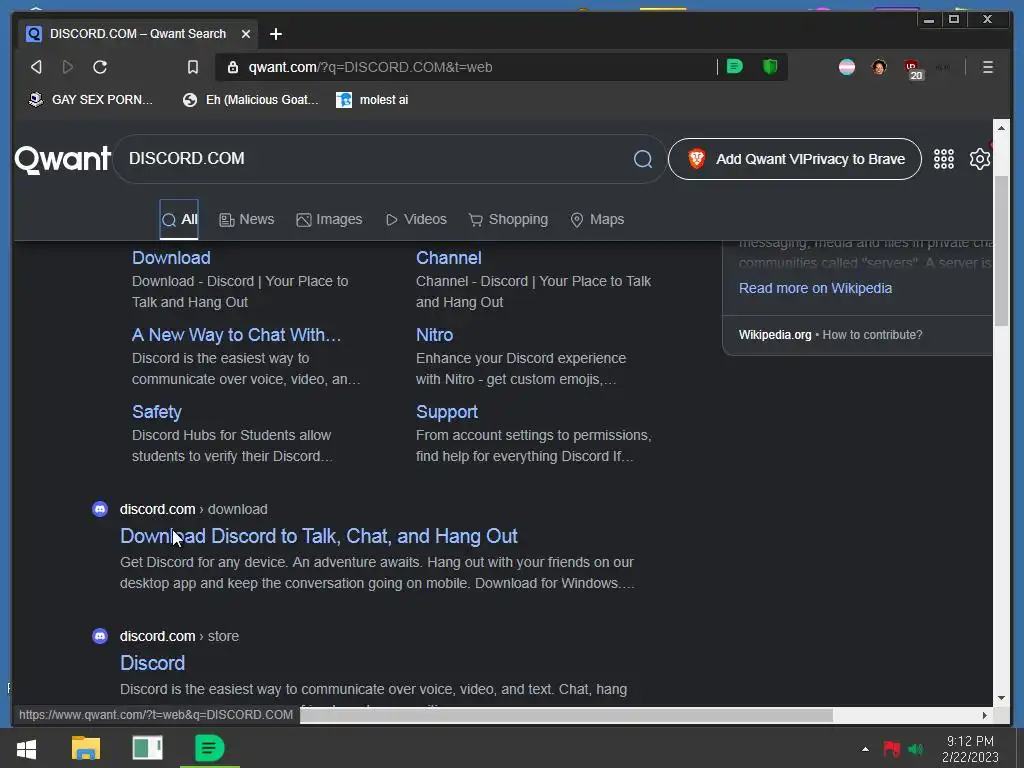Viewport: 1024px width, 768px height.
Task: Click the scroll-up arrow of the vertical scrollbar
Action: point(1001,127)
